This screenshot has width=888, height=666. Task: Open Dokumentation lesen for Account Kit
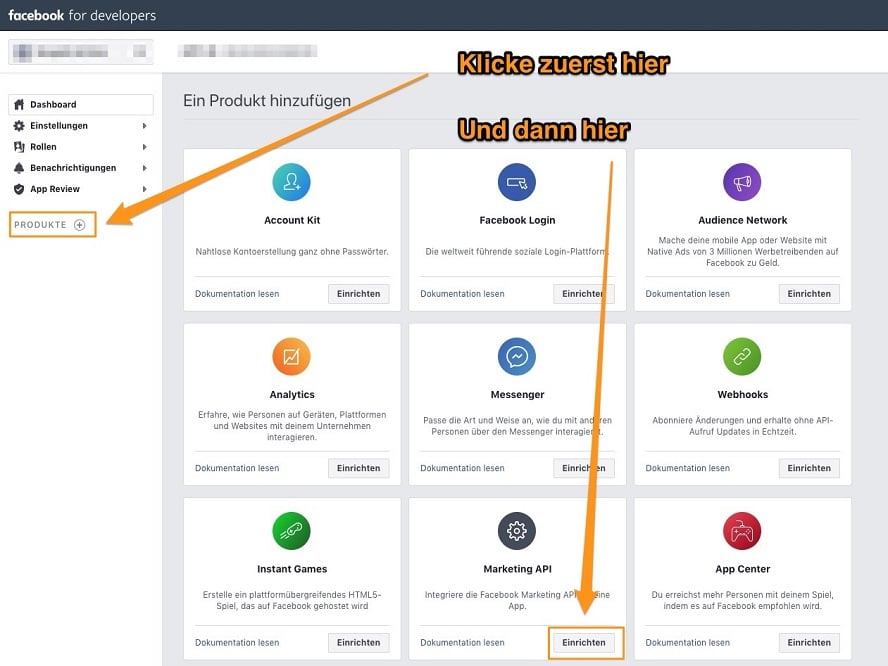237,294
